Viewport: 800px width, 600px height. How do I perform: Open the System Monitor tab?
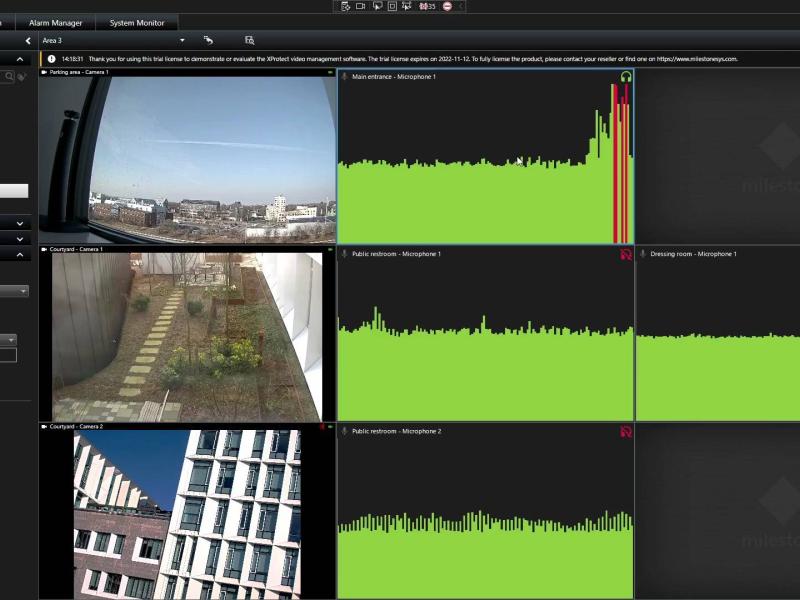pyautogui.click(x=135, y=22)
